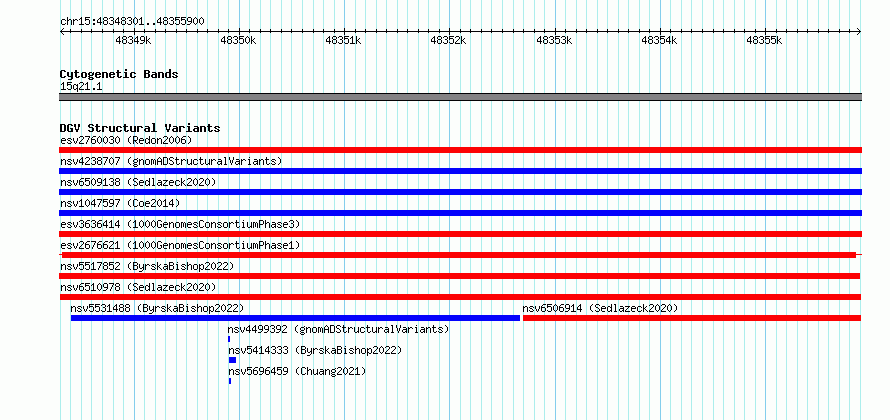Select the small blue block under nsv5414333
The image size is (890, 420).
(232, 360)
